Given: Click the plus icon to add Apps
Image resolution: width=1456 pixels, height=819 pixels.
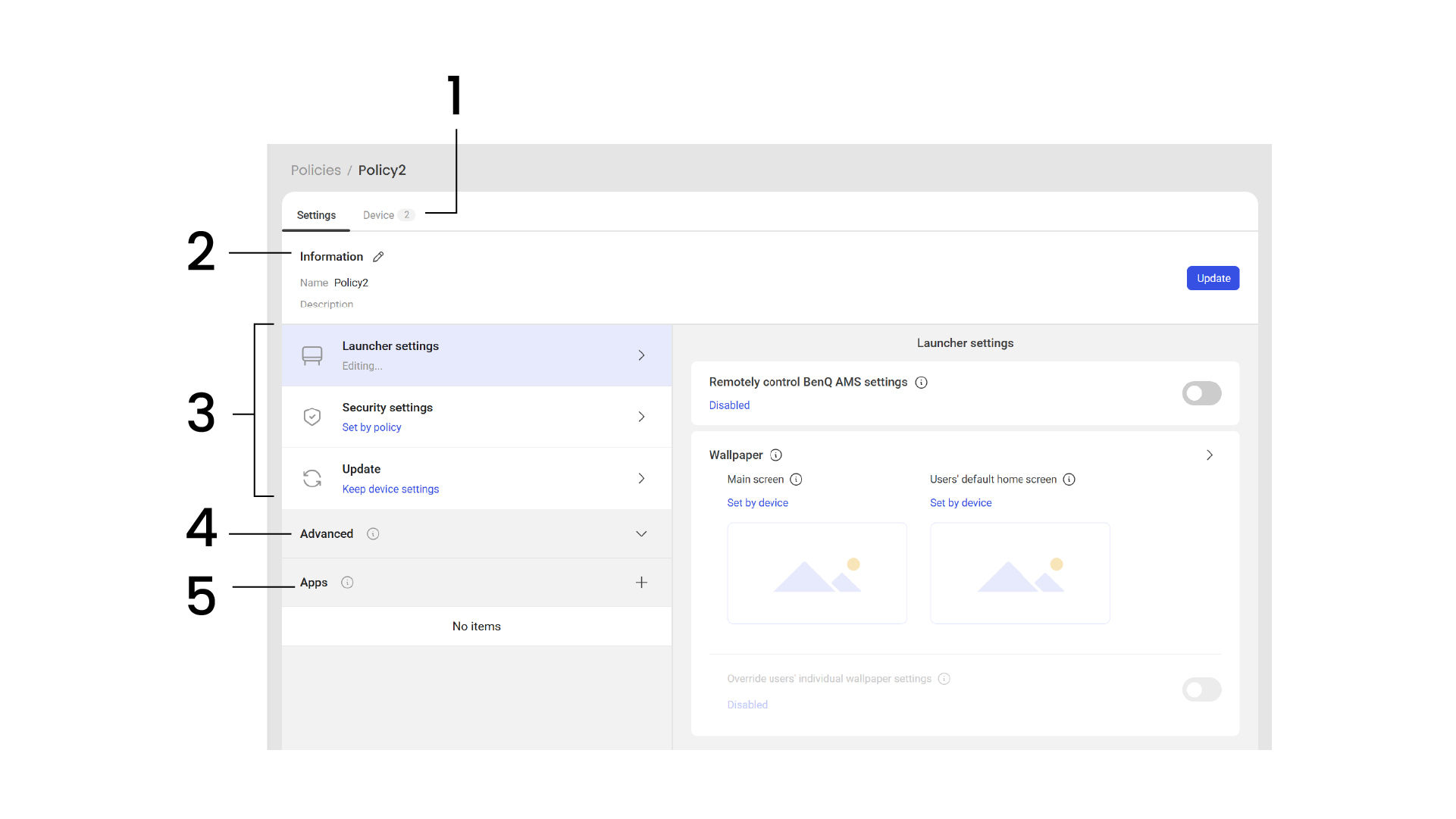Looking at the screenshot, I should tap(641, 583).
